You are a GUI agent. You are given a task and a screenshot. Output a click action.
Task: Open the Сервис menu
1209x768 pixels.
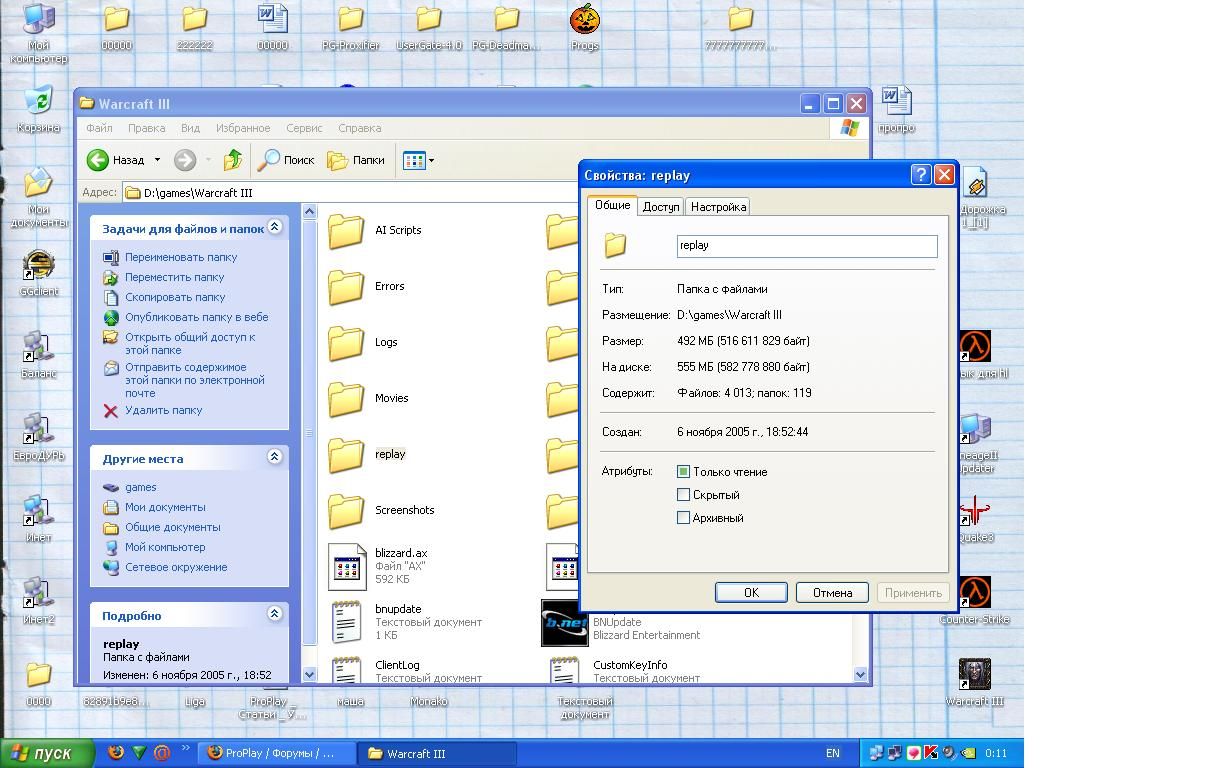(304, 128)
